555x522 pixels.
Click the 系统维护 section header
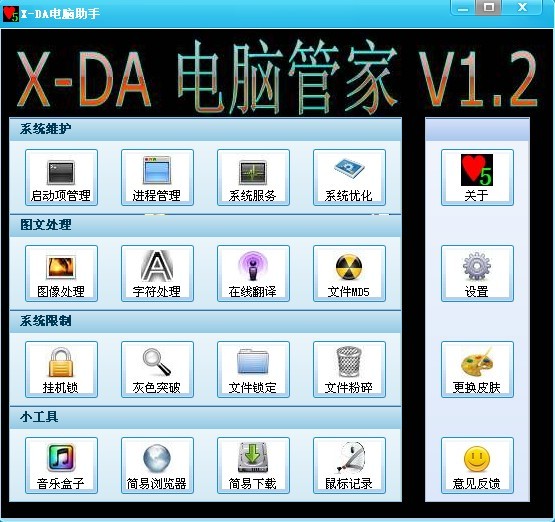205,129
